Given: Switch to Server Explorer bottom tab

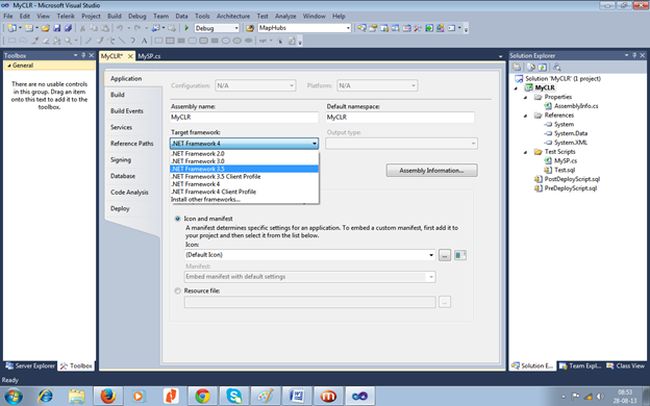Looking at the screenshot, I should (30, 366).
